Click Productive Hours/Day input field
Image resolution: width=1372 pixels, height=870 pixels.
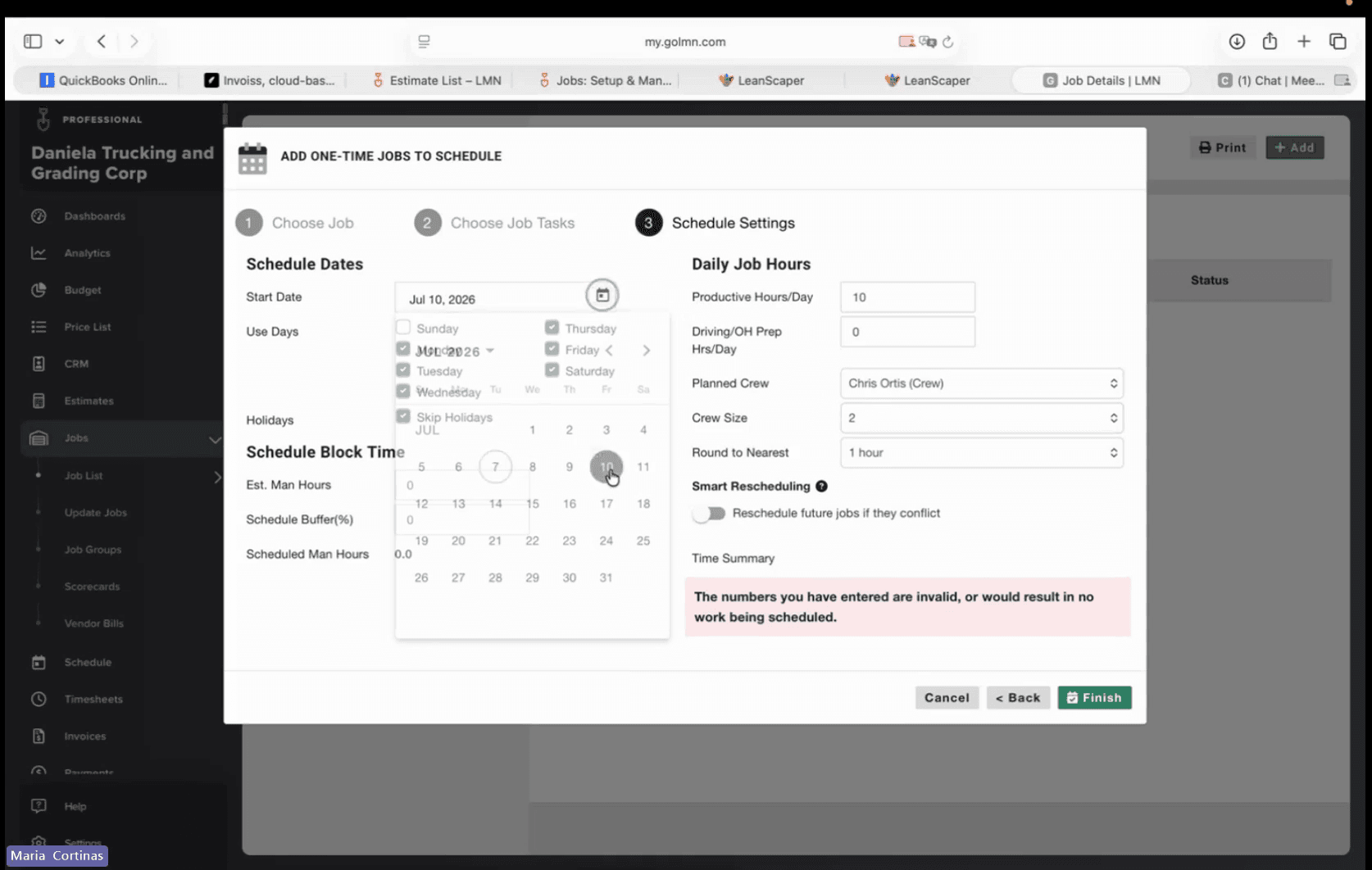[907, 297]
